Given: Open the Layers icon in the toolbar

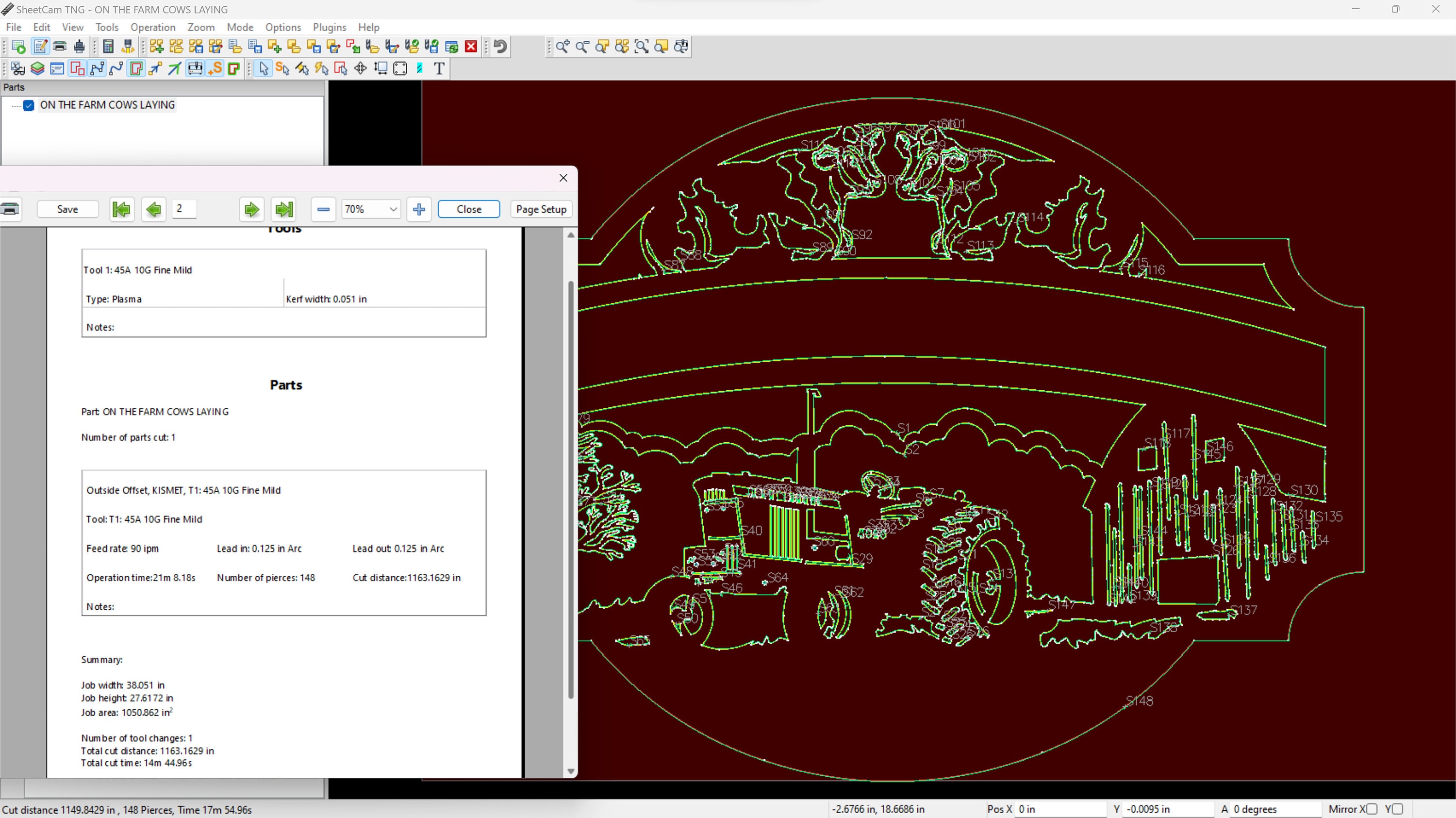Looking at the screenshot, I should [37, 68].
